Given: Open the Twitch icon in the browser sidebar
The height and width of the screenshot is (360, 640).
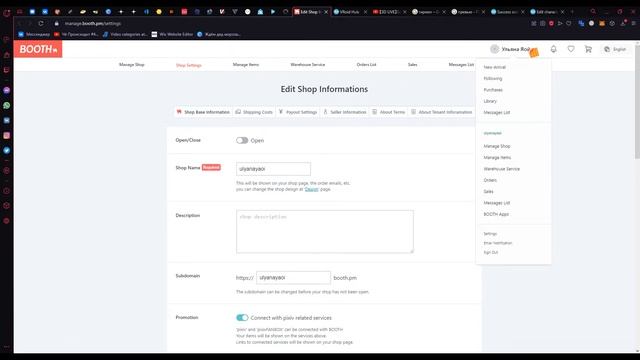Looking at the screenshot, I should (7, 70).
